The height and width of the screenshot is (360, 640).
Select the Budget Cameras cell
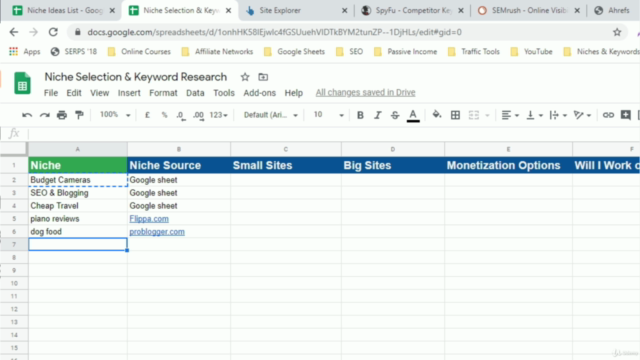click(x=78, y=180)
